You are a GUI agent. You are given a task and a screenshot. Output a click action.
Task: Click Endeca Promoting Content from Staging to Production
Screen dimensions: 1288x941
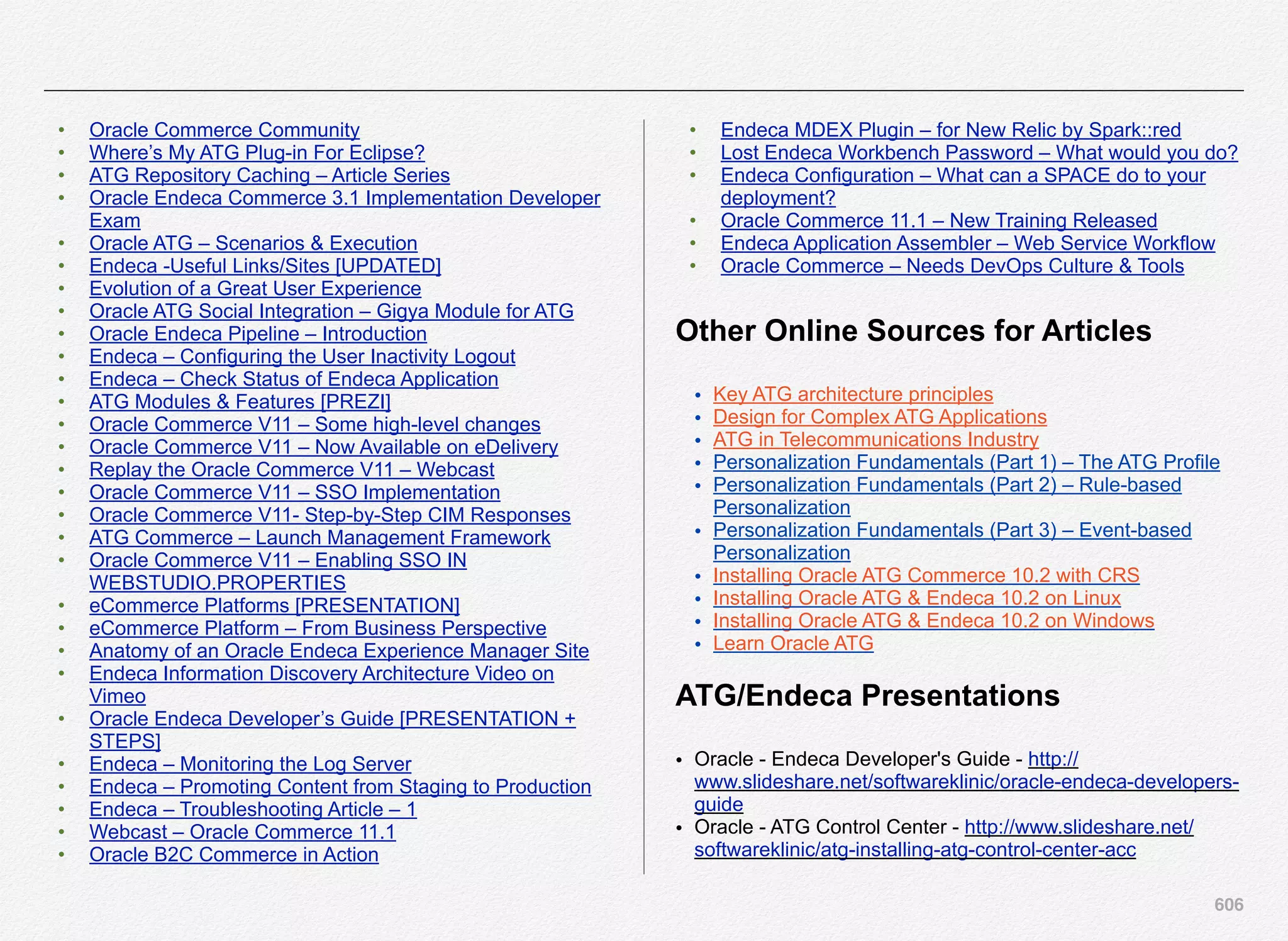tap(340, 787)
